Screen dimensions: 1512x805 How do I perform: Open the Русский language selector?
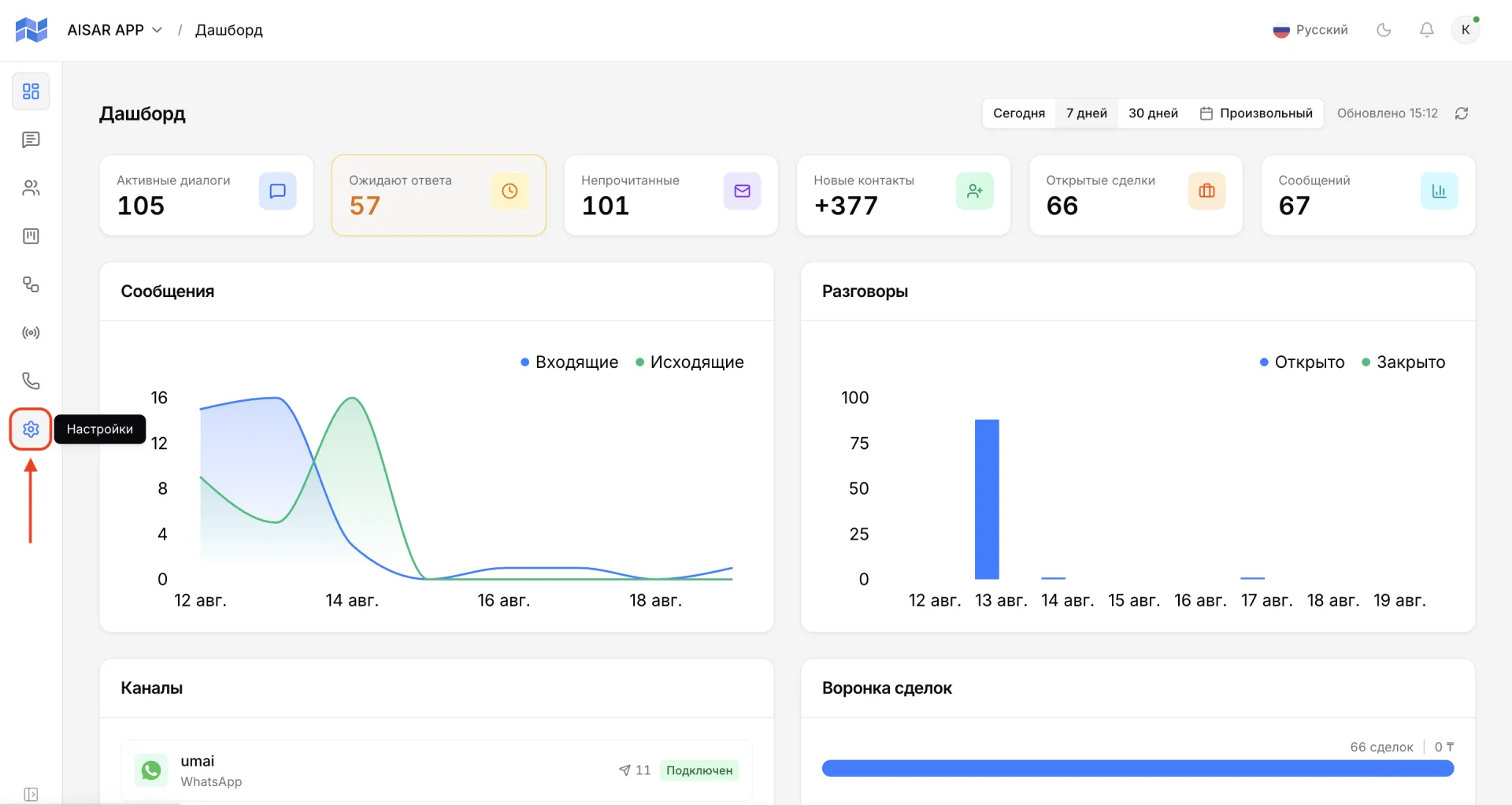pos(1310,30)
